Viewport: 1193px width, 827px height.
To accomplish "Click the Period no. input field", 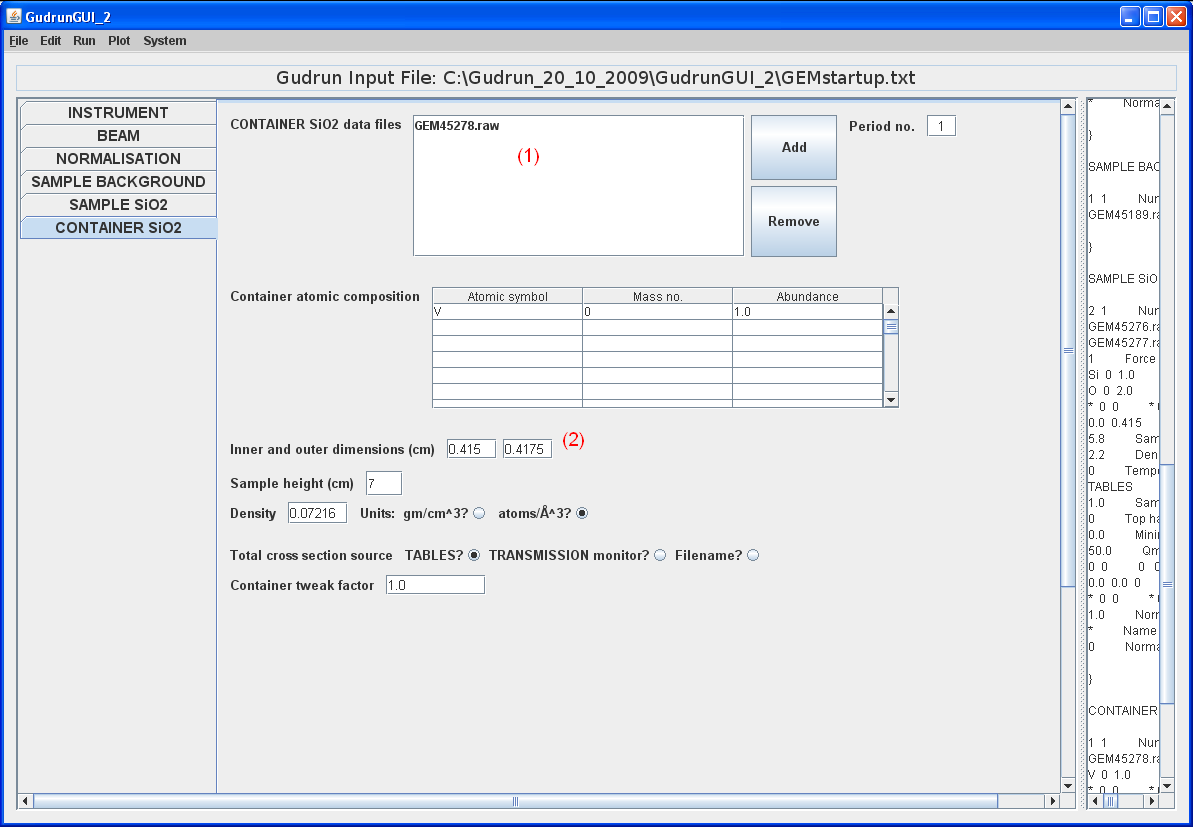I will [x=941, y=126].
